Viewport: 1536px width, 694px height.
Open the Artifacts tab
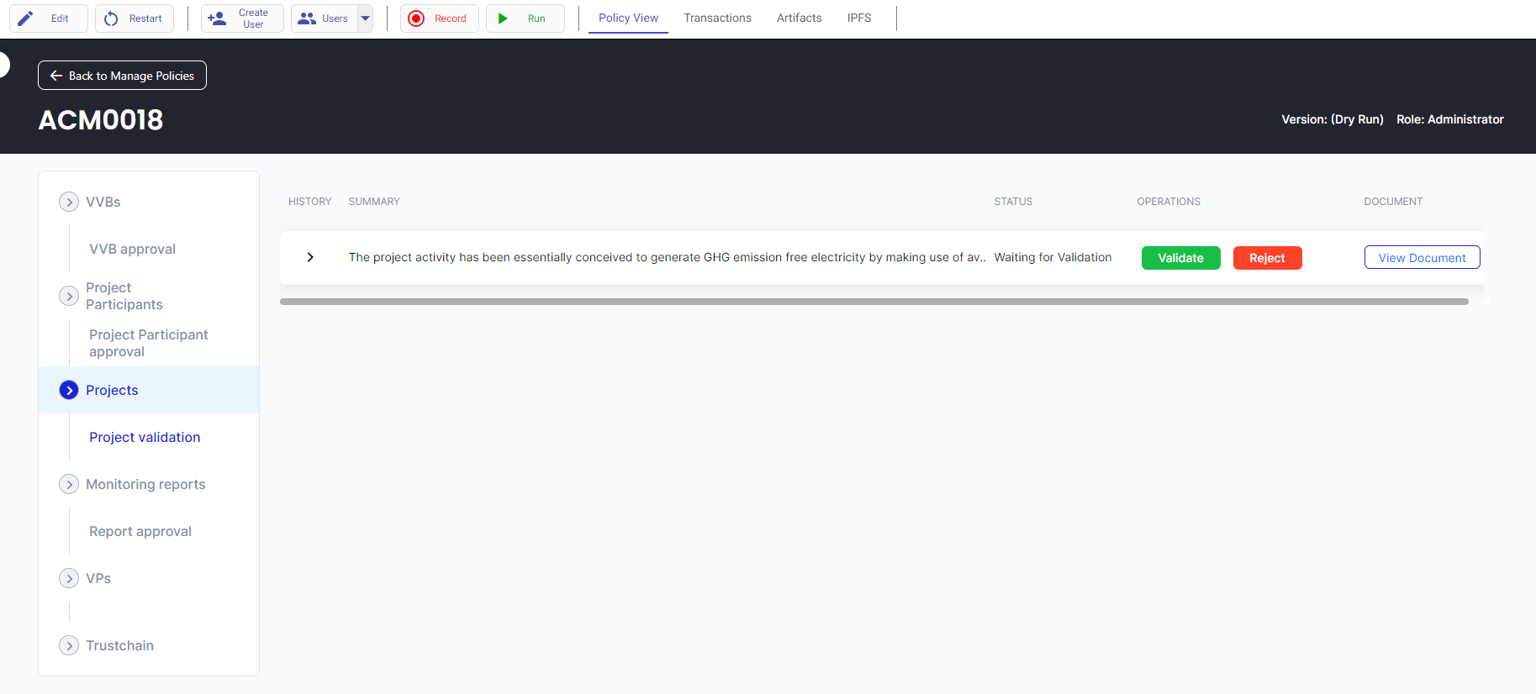(x=799, y=18)
